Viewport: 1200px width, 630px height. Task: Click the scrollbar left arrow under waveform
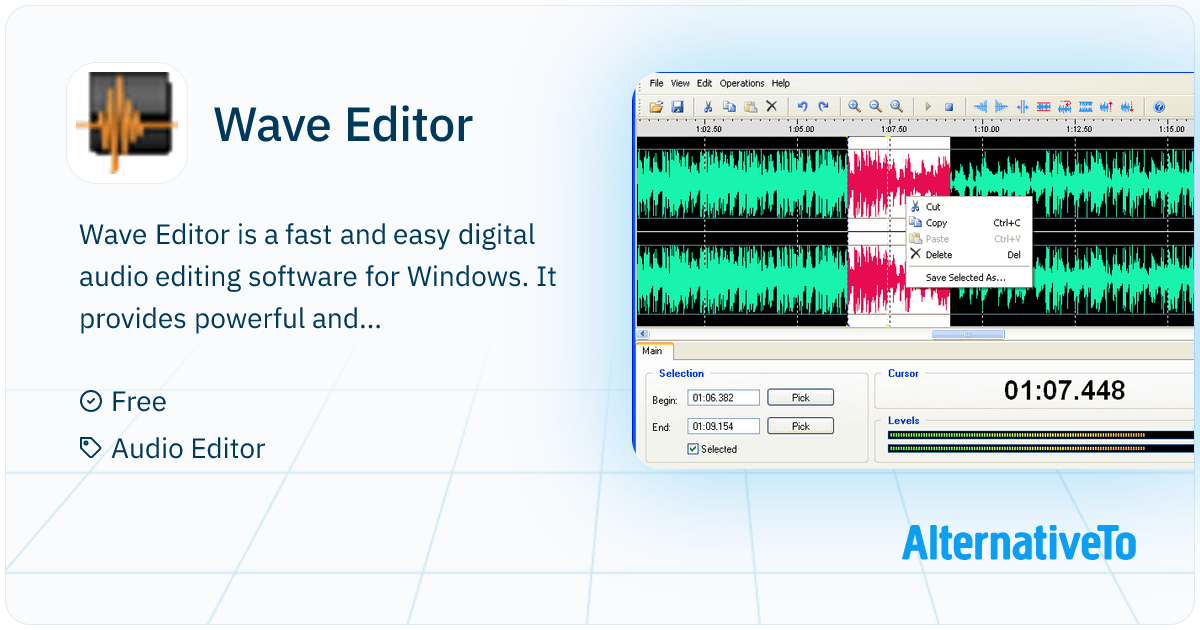pyautogui.click(x=643, y=334)
